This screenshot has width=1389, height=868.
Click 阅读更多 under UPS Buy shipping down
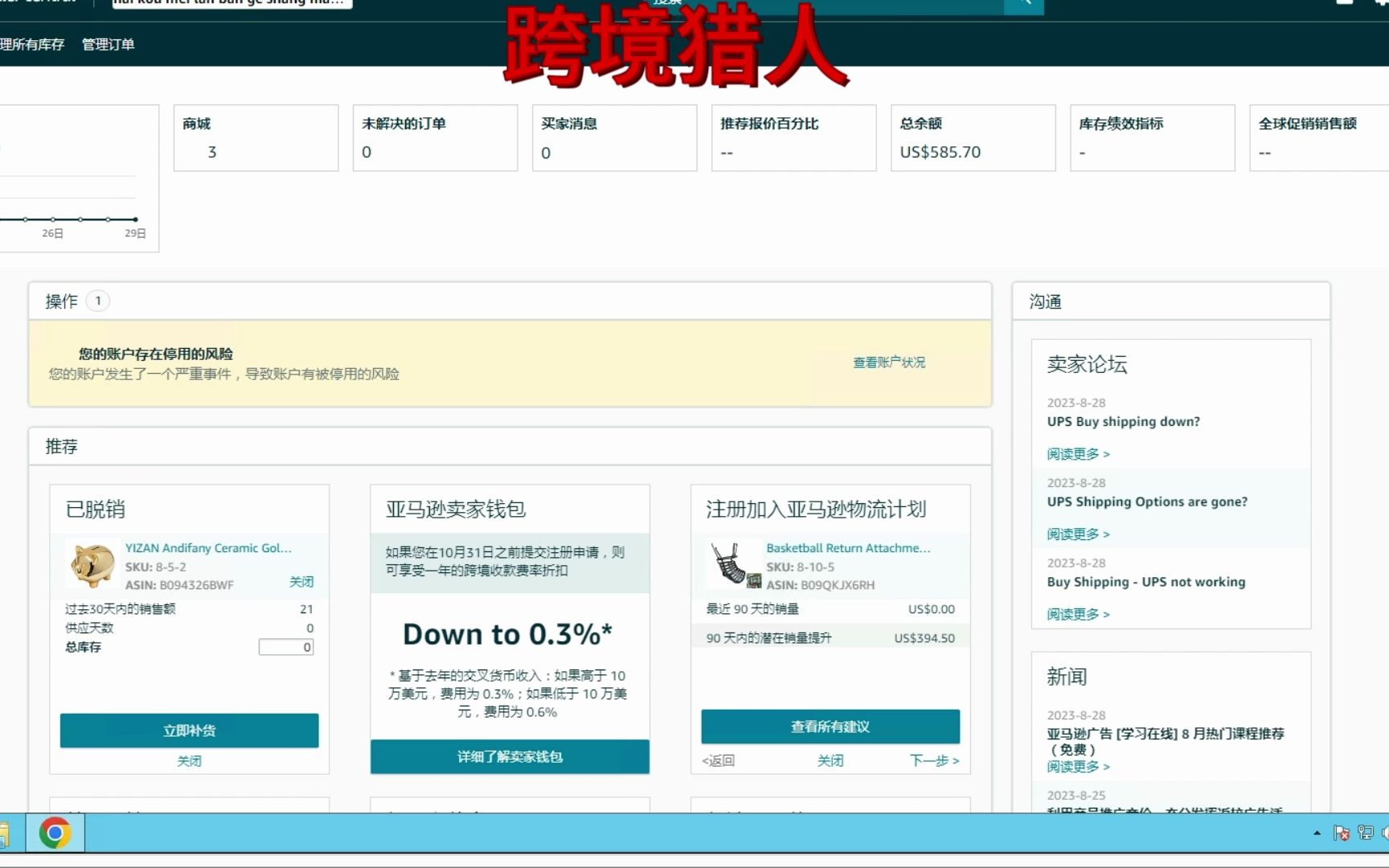coord(1078,454)
